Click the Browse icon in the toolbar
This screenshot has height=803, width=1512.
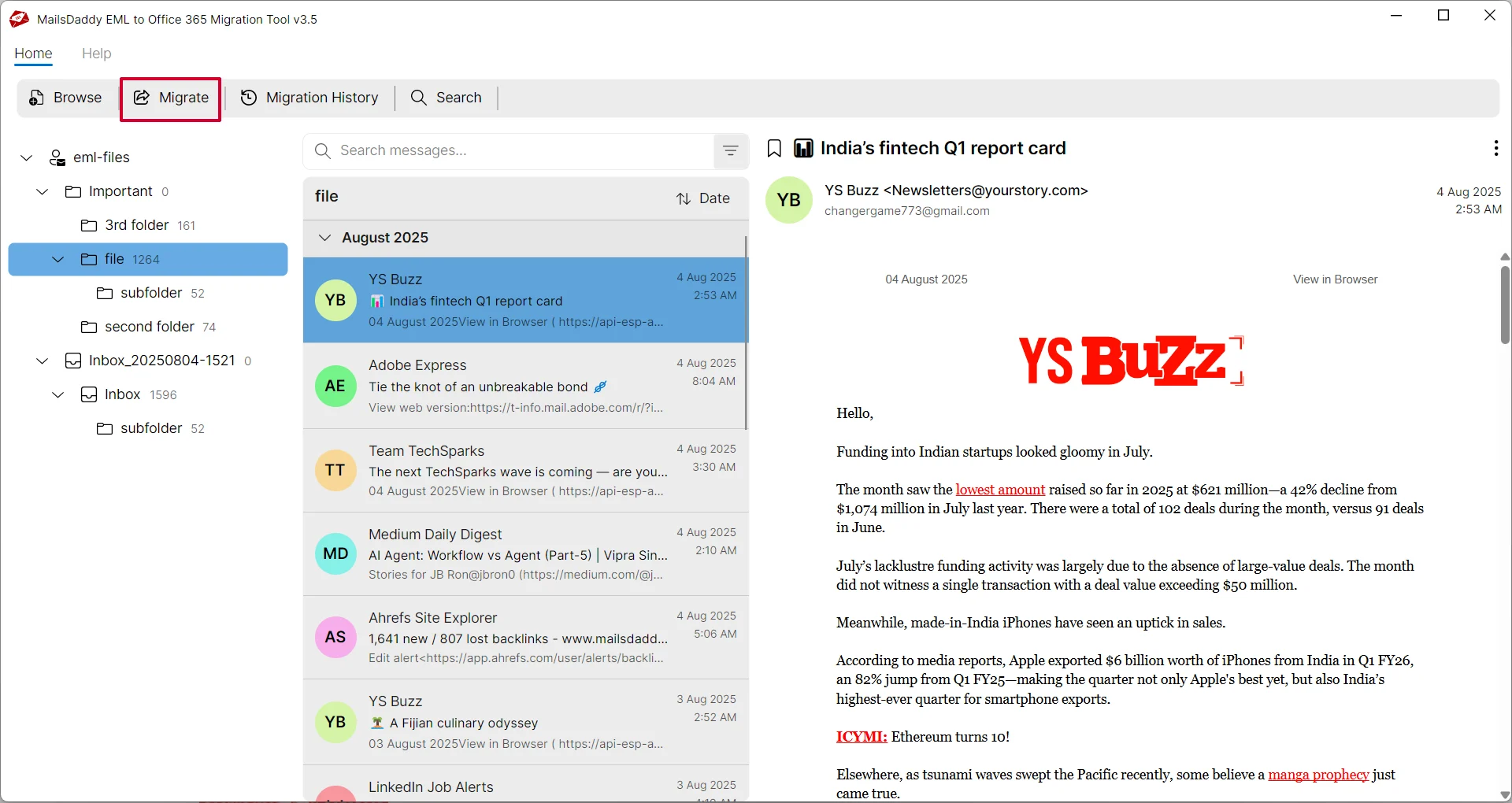point(36,98)
